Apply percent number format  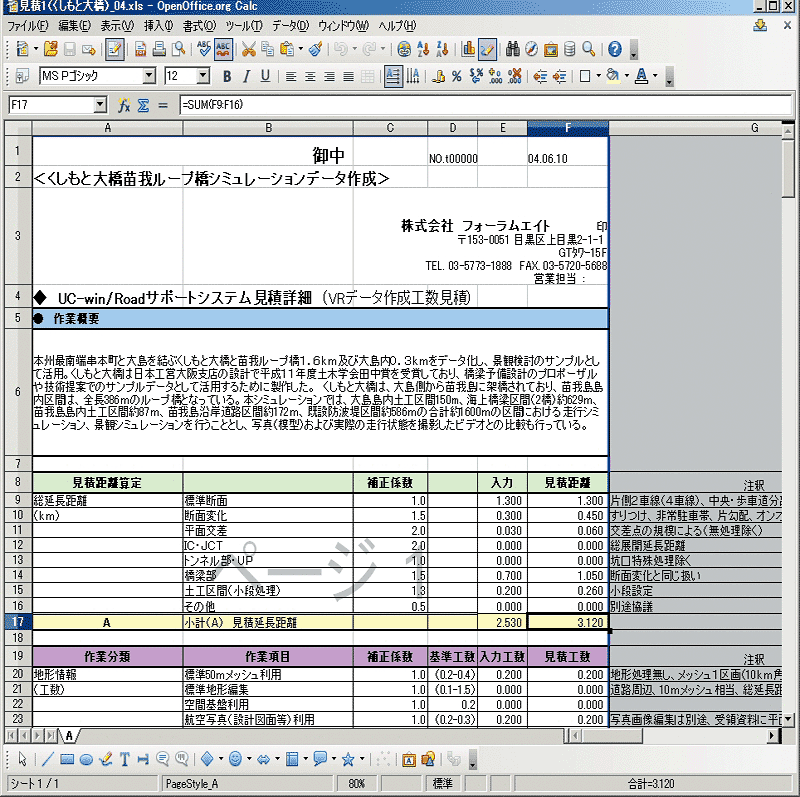click(457, 77)
